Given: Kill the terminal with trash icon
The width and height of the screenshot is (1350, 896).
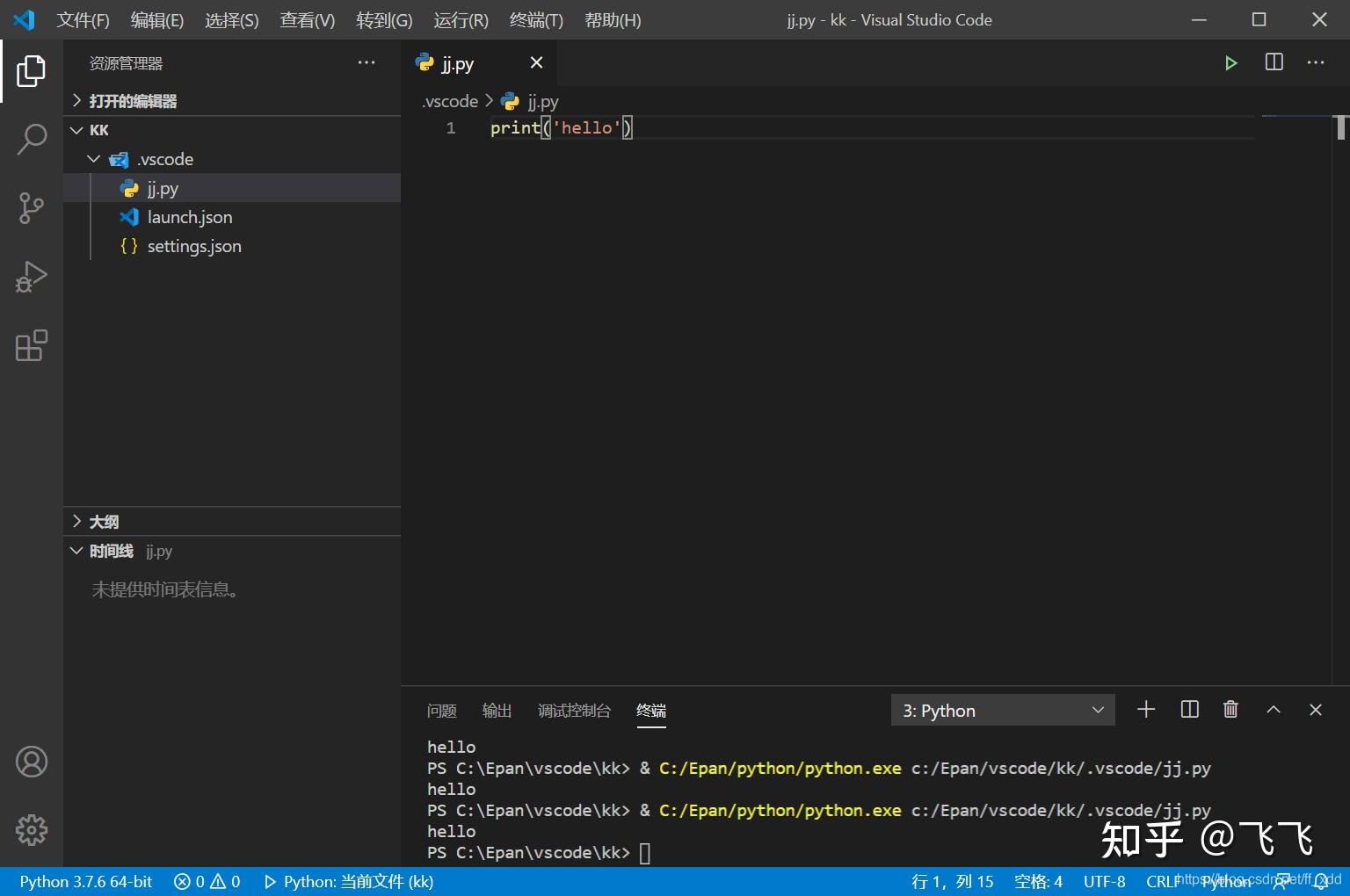Looking at the screenshot, I should pos(1230,709).
